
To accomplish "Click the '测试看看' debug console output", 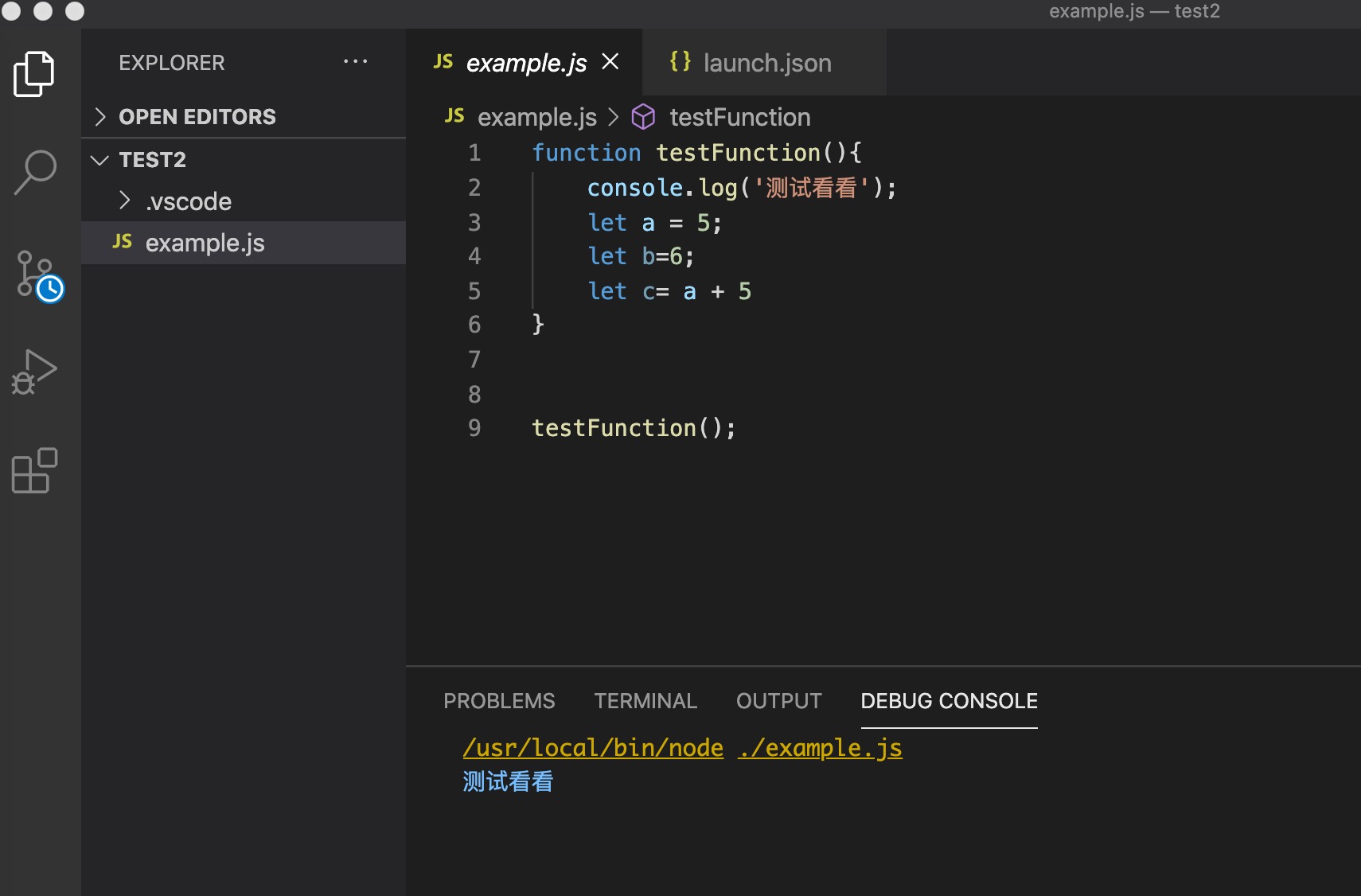I will (508, 782).
